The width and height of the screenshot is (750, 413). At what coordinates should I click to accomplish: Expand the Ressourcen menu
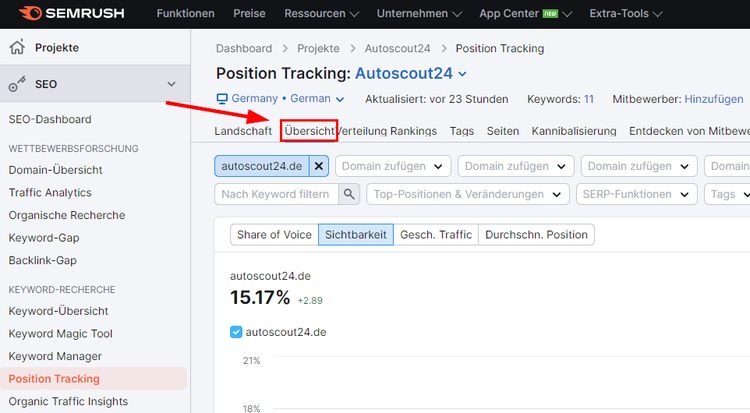321,13
